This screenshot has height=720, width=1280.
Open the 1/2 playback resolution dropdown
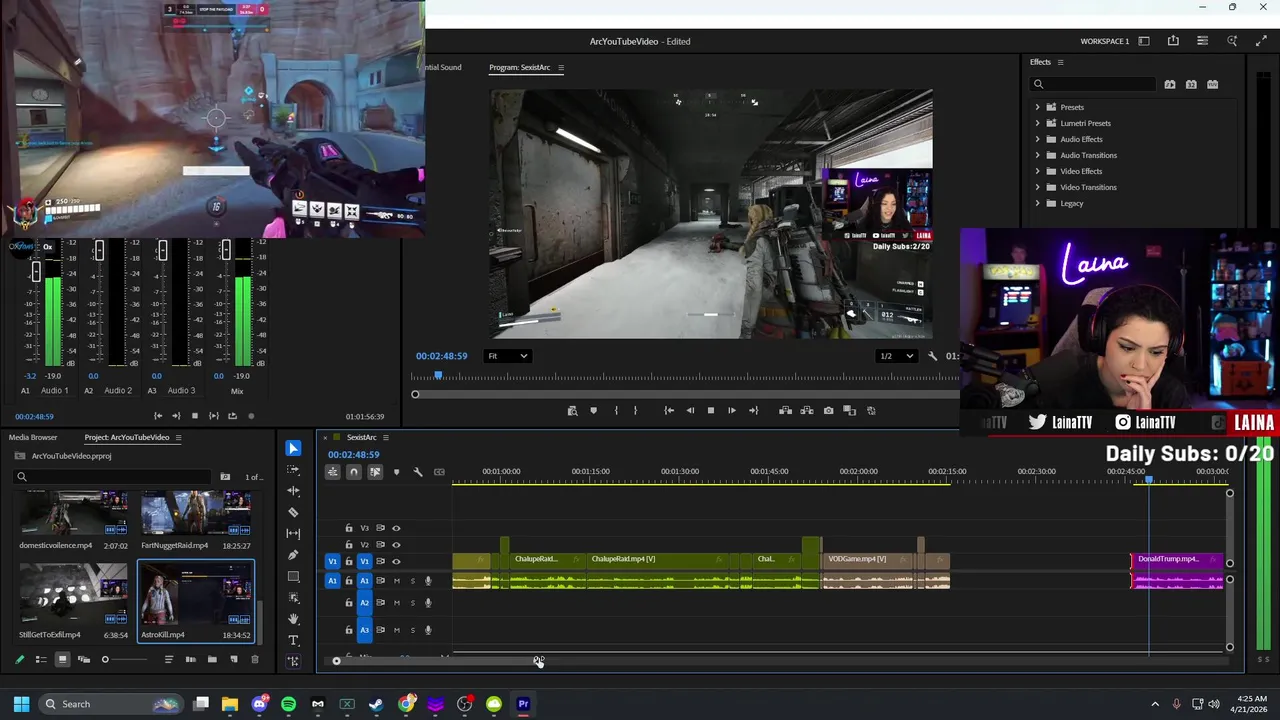pos(896,356)
